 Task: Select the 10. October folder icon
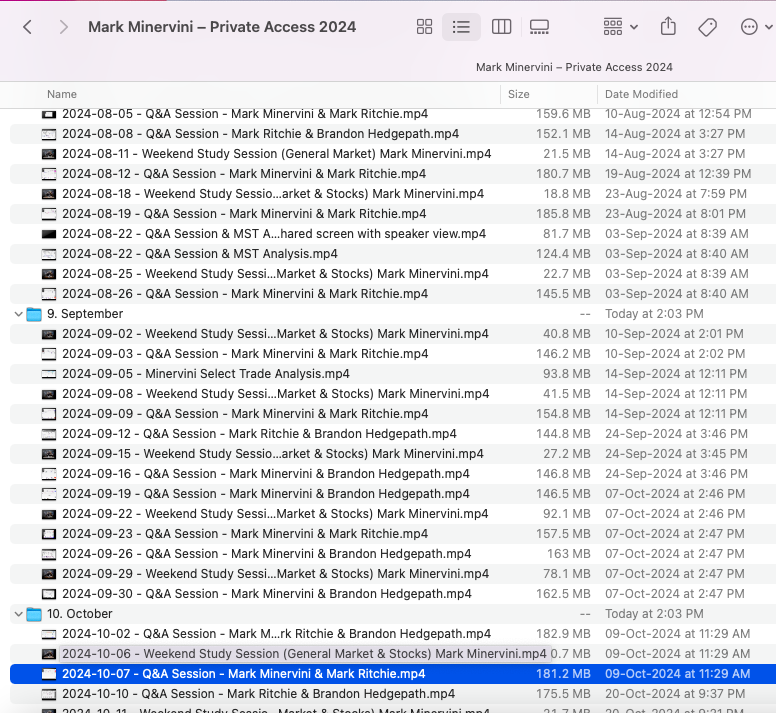(x=34, y=614)
